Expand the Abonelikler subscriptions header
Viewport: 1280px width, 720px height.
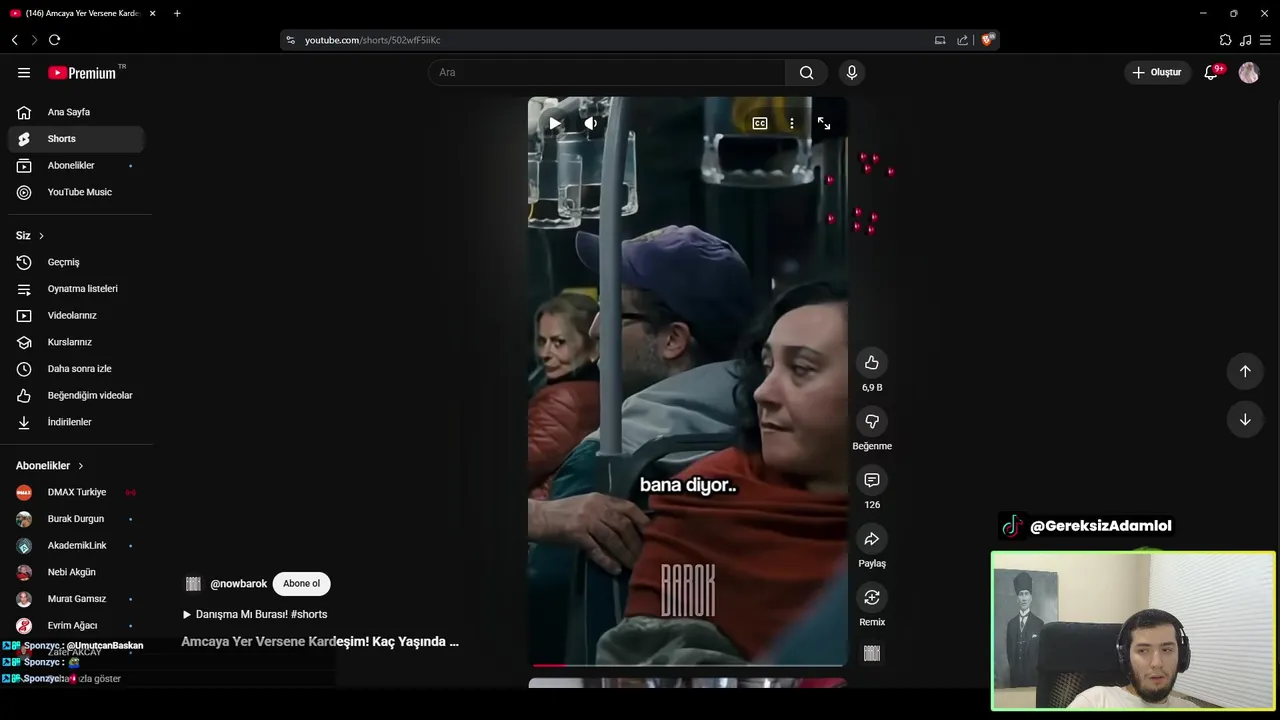pyautogui.click(x=50, y=466)
